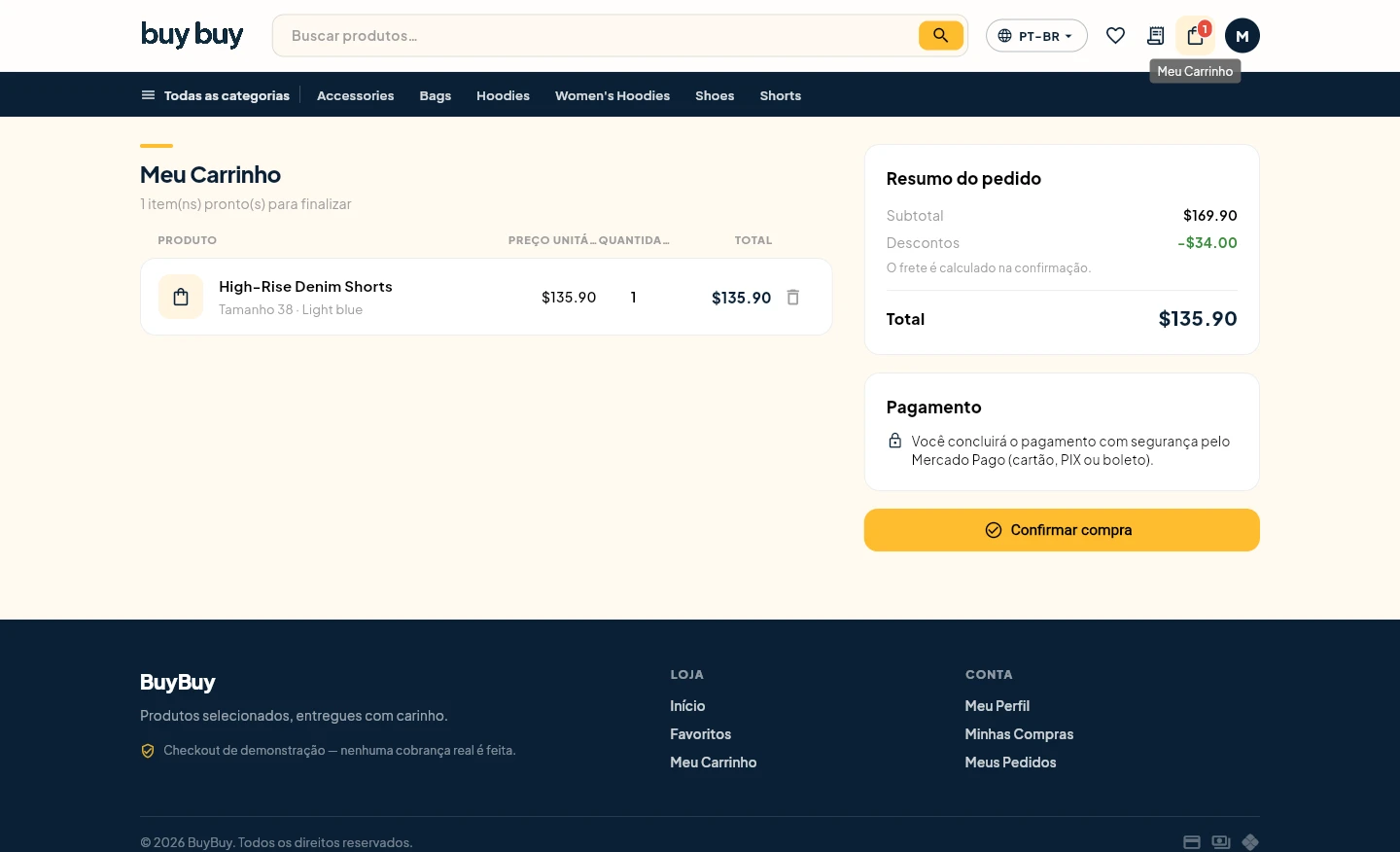This screenshot has width=1400, height=852.
Task: Go to Bags category
Action: click(435, 95)
